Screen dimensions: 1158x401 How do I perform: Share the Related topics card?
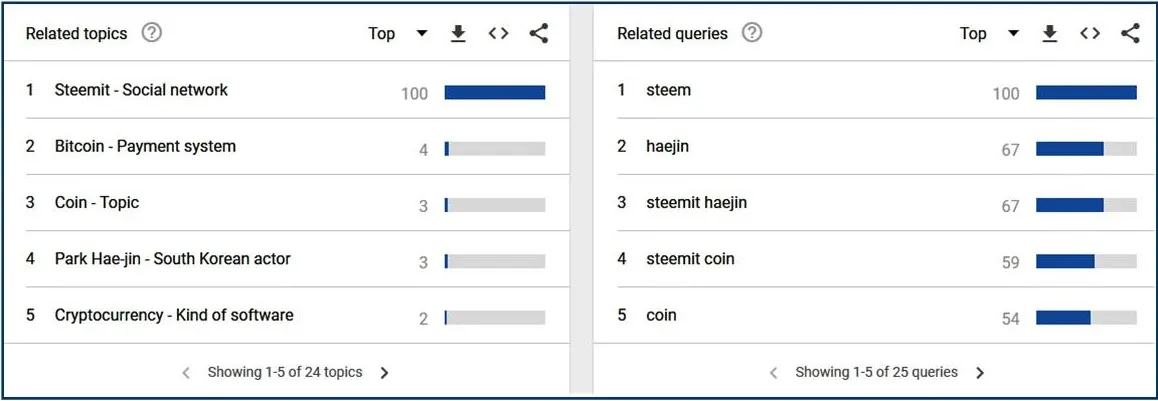[x=539, y=33]
